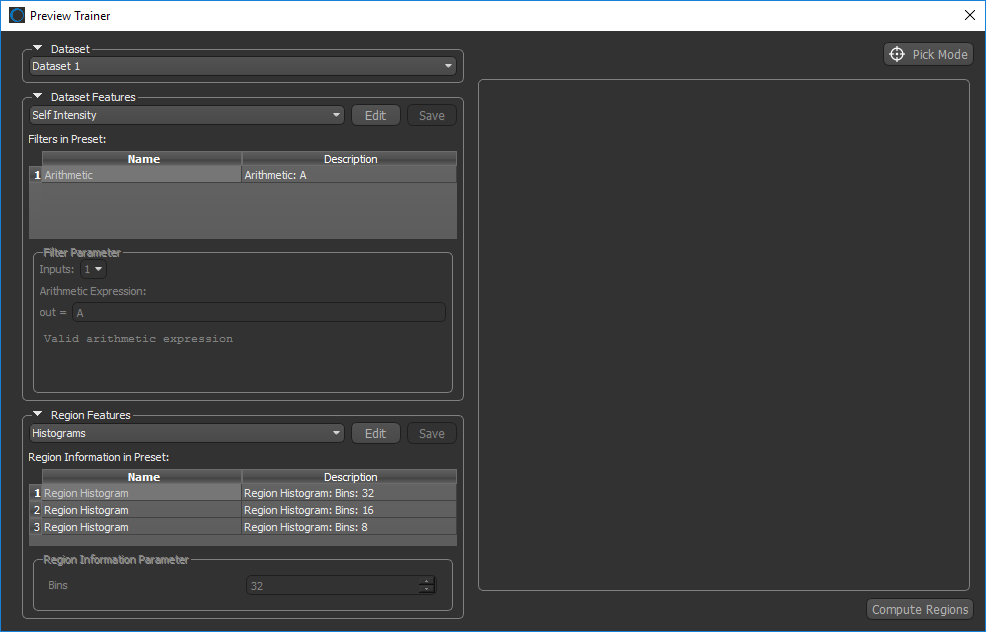Open the Dataset 1 dropdown
The image size is (986, 632).
(x=242, y=67)
